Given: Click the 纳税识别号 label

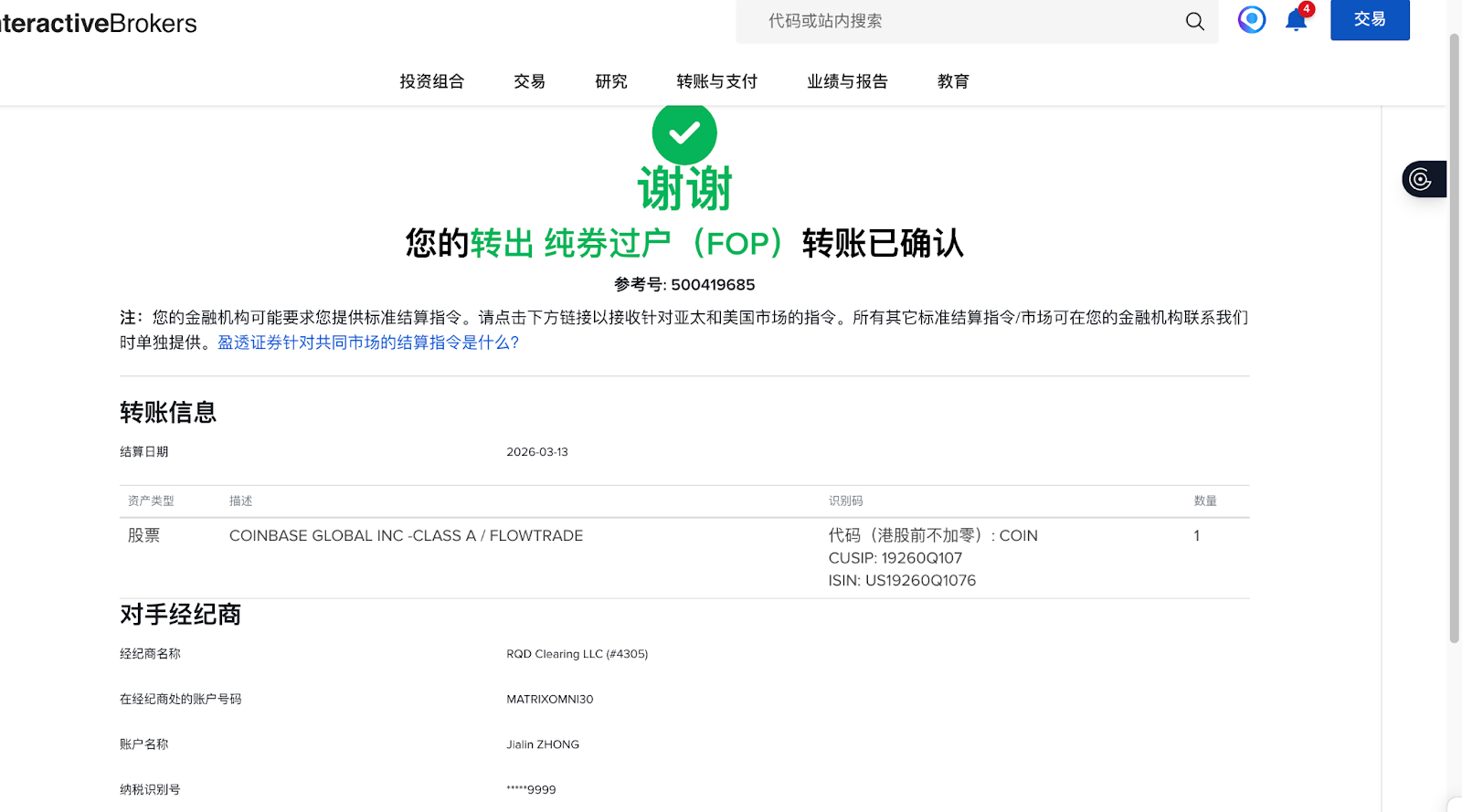Looking at the screenshot, I should point(150,790).
